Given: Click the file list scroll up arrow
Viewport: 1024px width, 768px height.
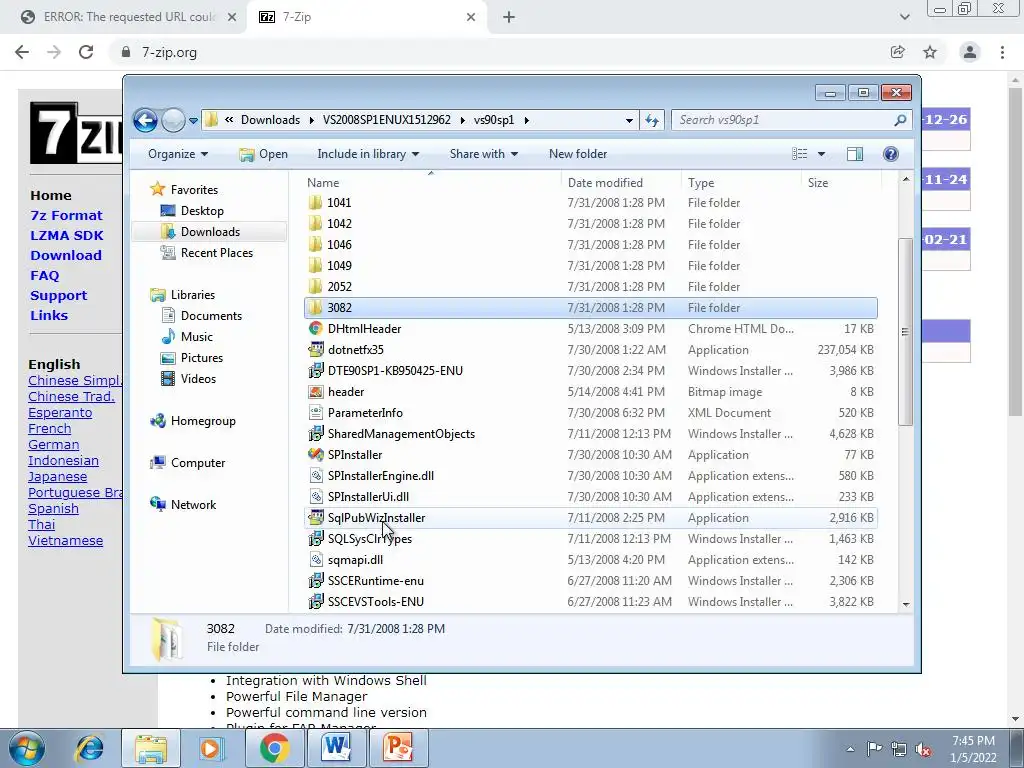Looking at the screenshot, I should pyautogui.click(x=906, y=179).
